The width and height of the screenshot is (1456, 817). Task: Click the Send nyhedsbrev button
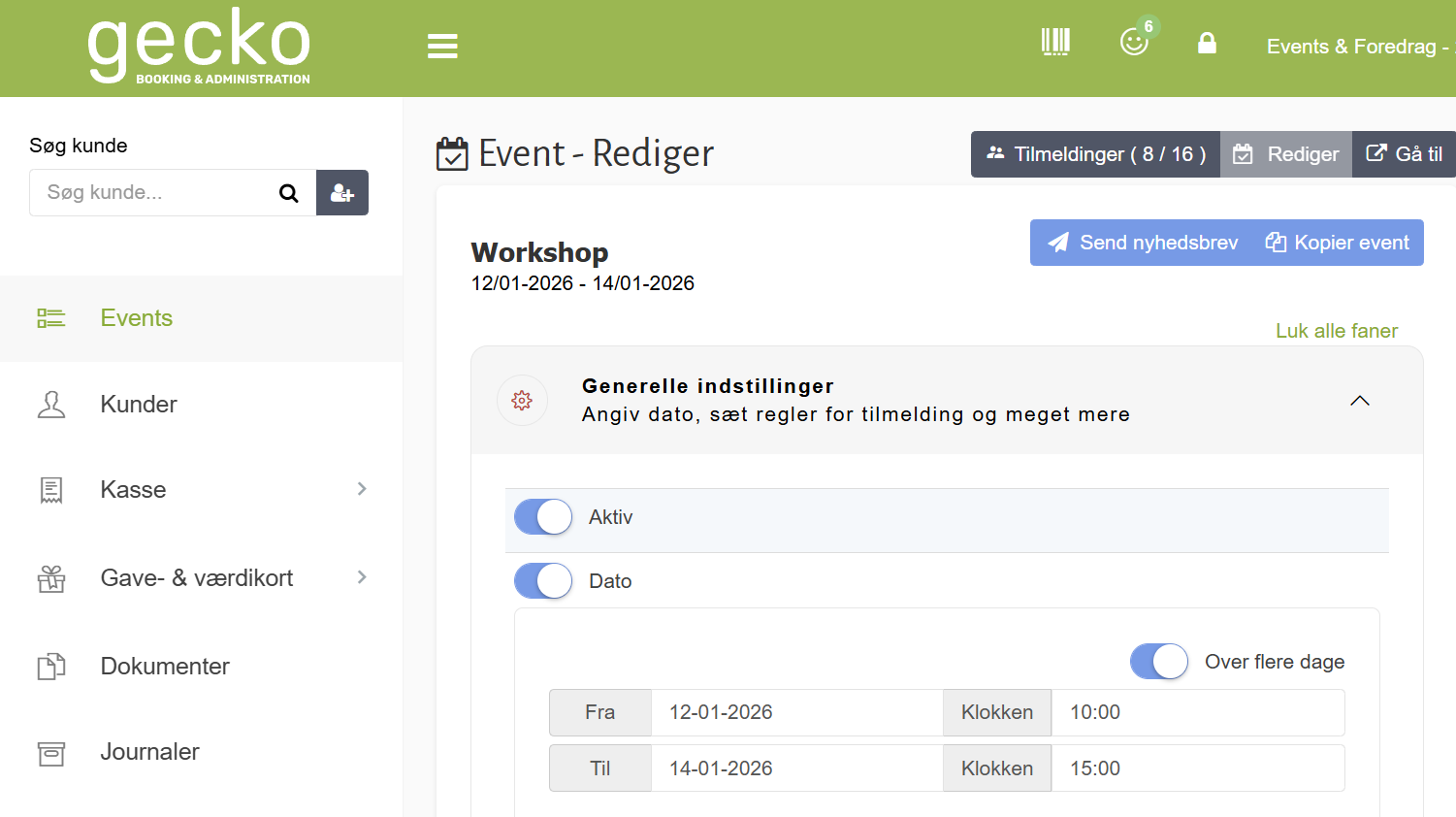pyautogui.click(x=1141, y=243)
